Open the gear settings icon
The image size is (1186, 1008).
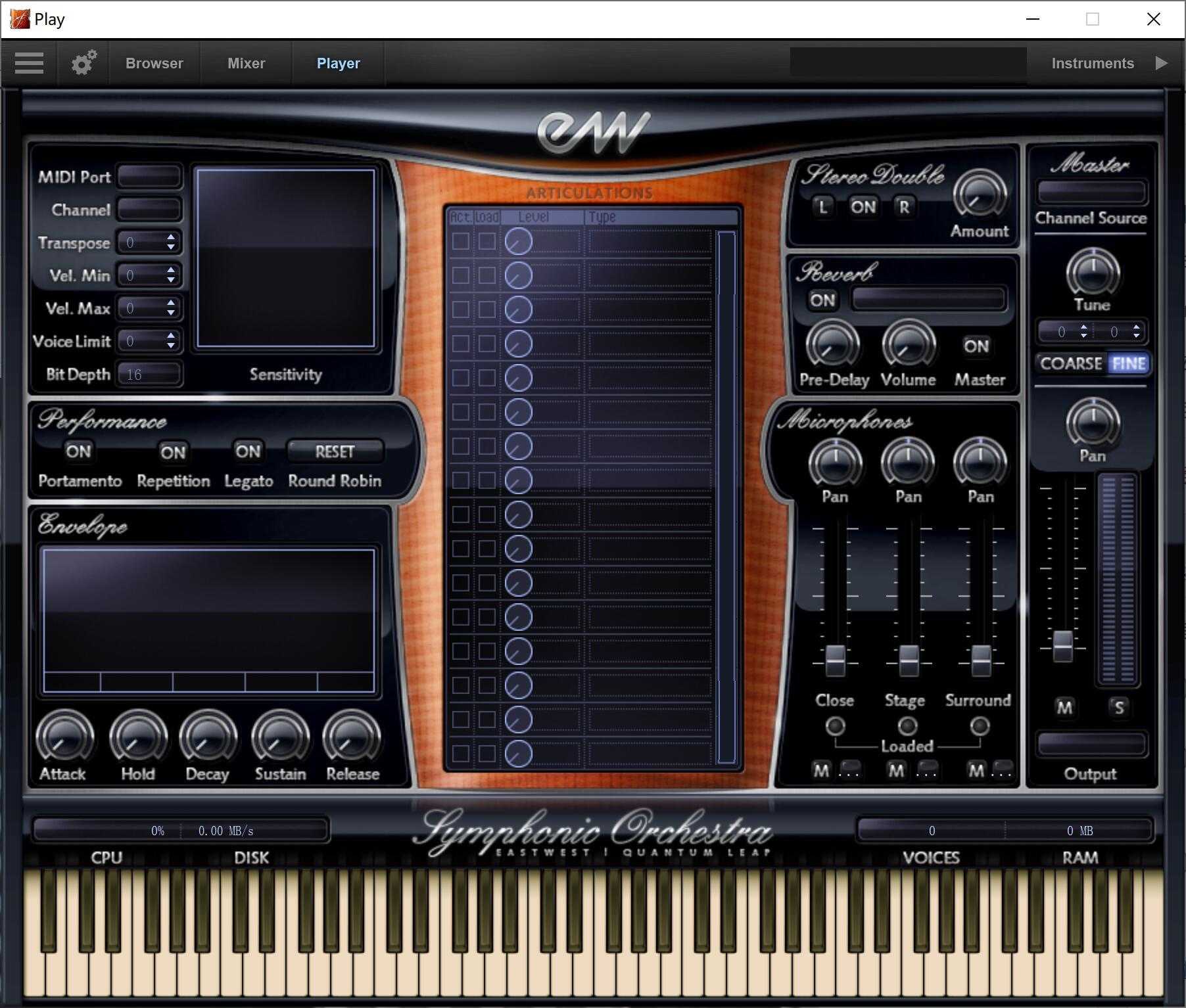pos(83,63)
